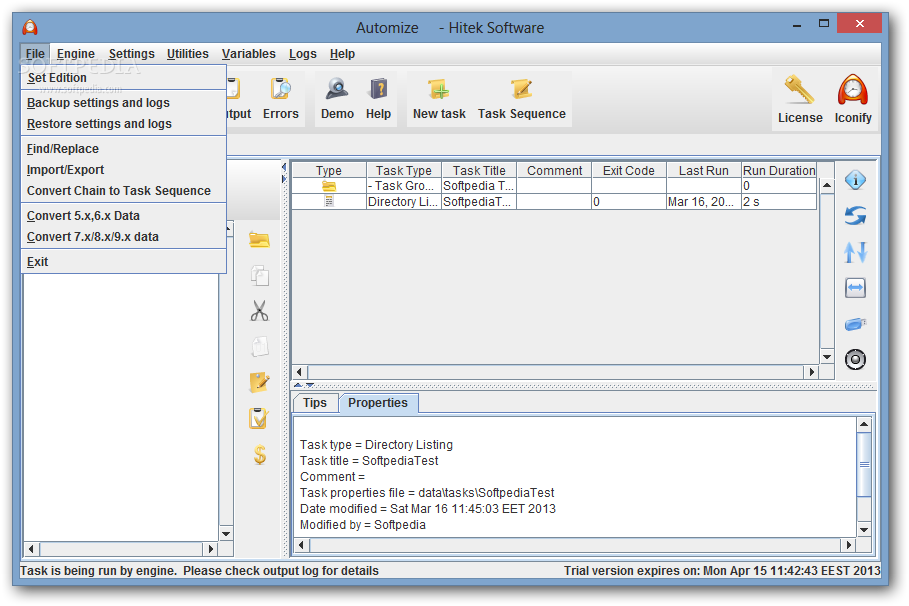Click the clipboard checkmark icon
Viewport: 909px width, 606px height.
(259, 418)
